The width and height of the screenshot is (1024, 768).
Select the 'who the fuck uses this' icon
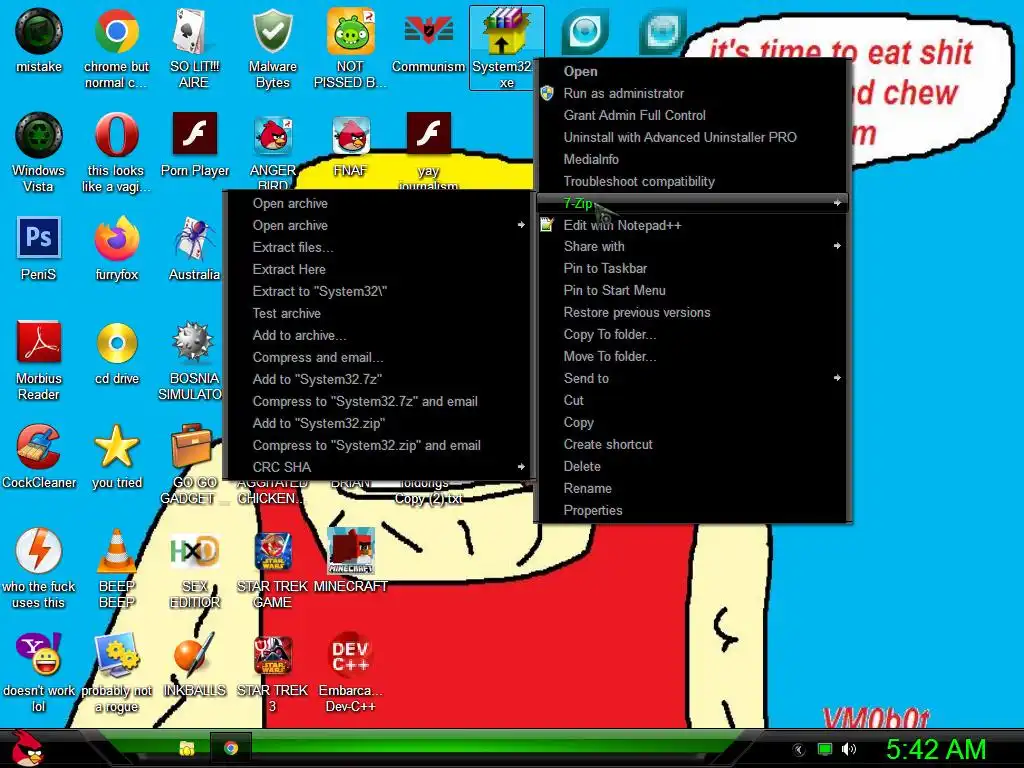pyautogui.click(x=39, y=551)
